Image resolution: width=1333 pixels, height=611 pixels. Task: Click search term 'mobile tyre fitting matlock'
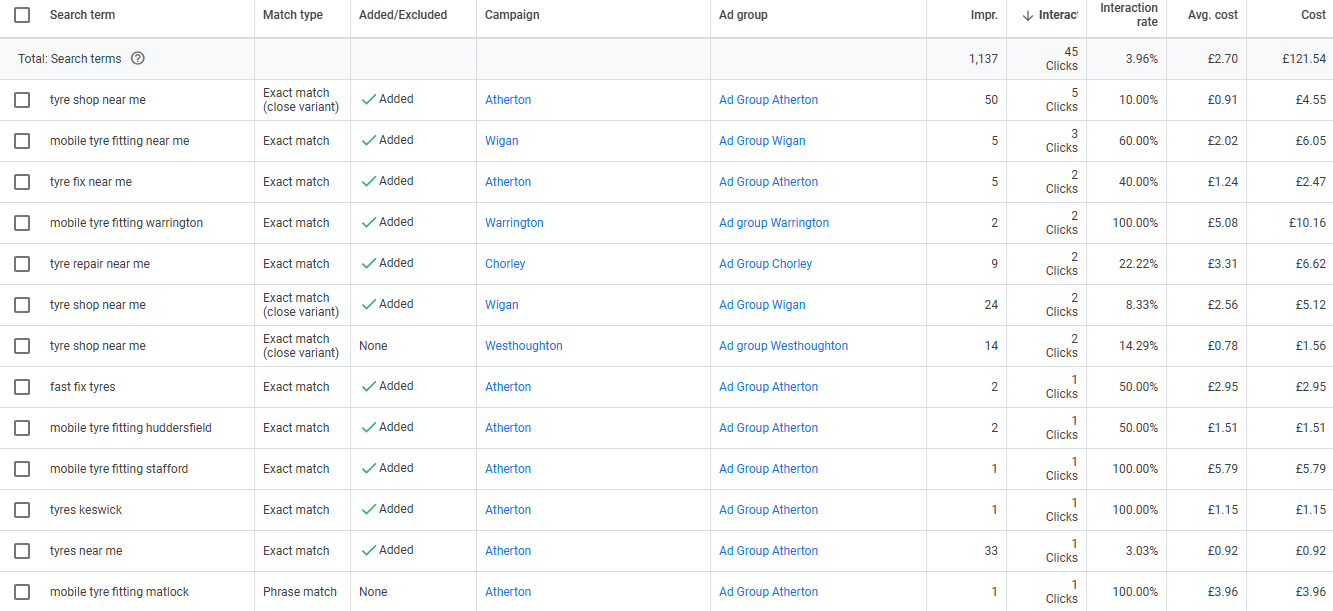119,592
